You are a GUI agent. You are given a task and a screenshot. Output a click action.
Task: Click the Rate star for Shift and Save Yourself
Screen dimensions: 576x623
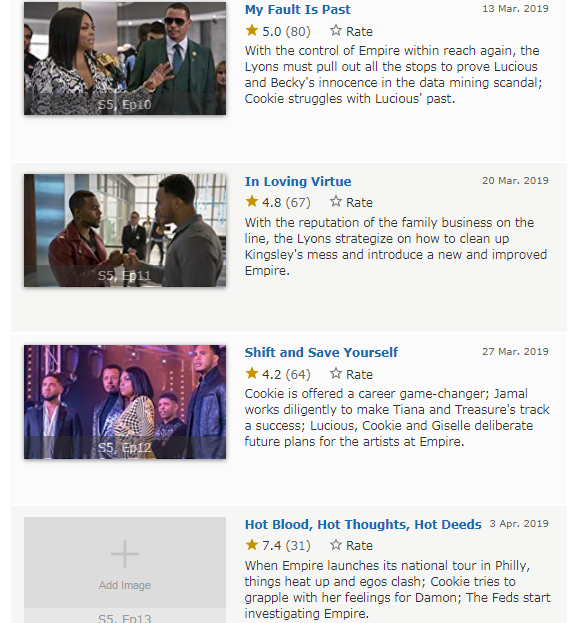(x=336, y=373)
